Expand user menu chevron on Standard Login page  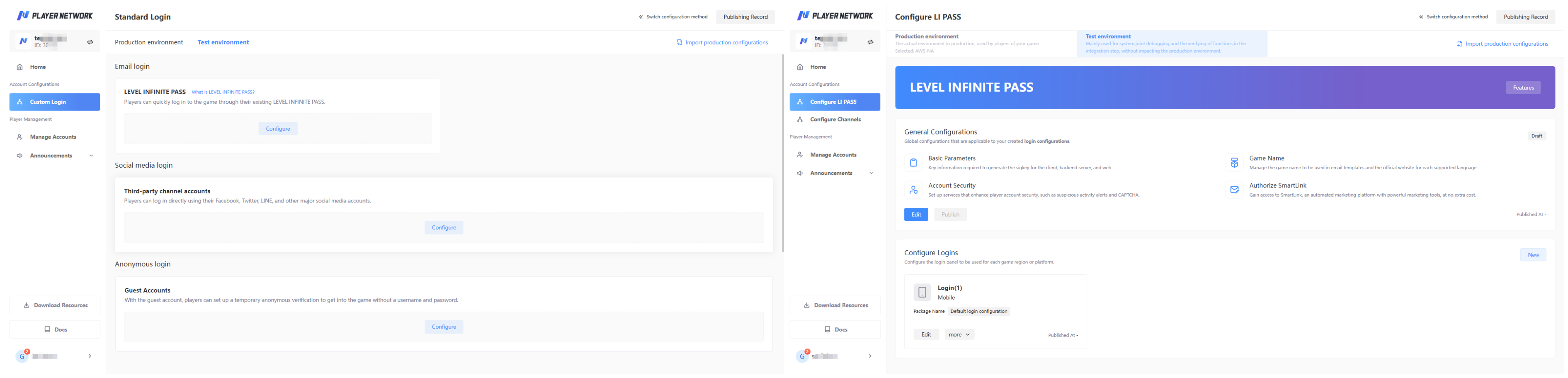[90, 356]
